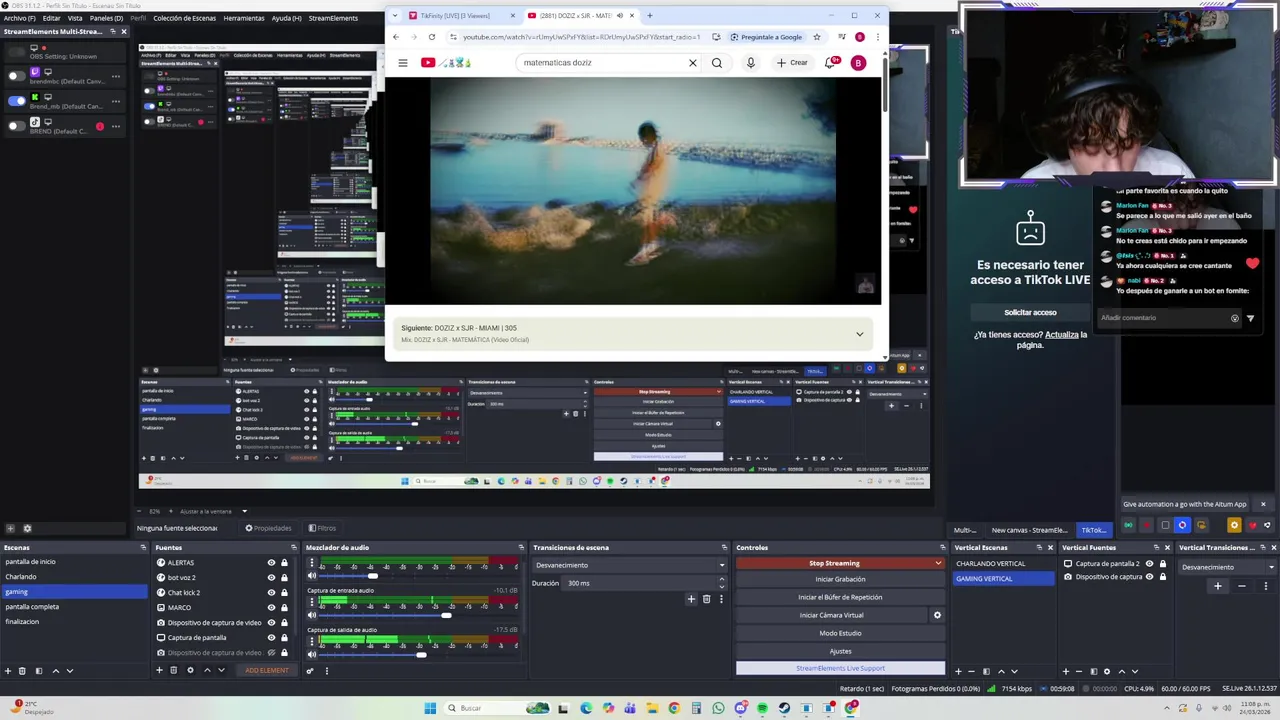Open YouTube hamburger guide menu
The height and width of the screenshot is (720, 1280).
click(x=403, y=62)
